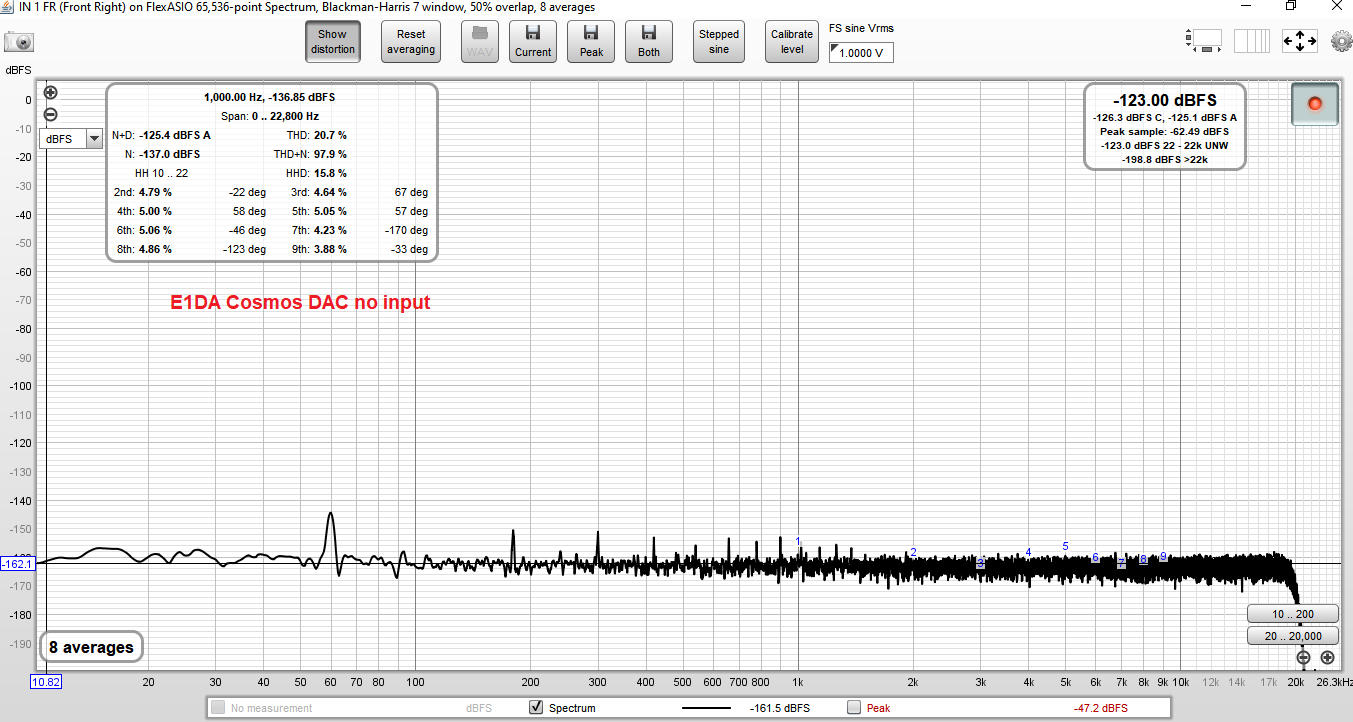The image size is (1353, 722).
Task: Click harmonic marker 5 on the spectrum
Action: 1065,546
